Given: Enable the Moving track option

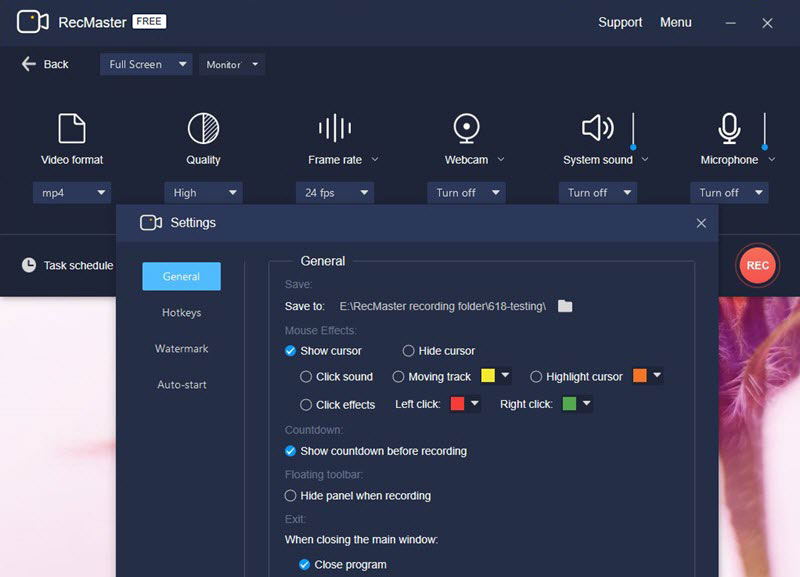Looking at the screenshot, I should [x=398, y=377].
